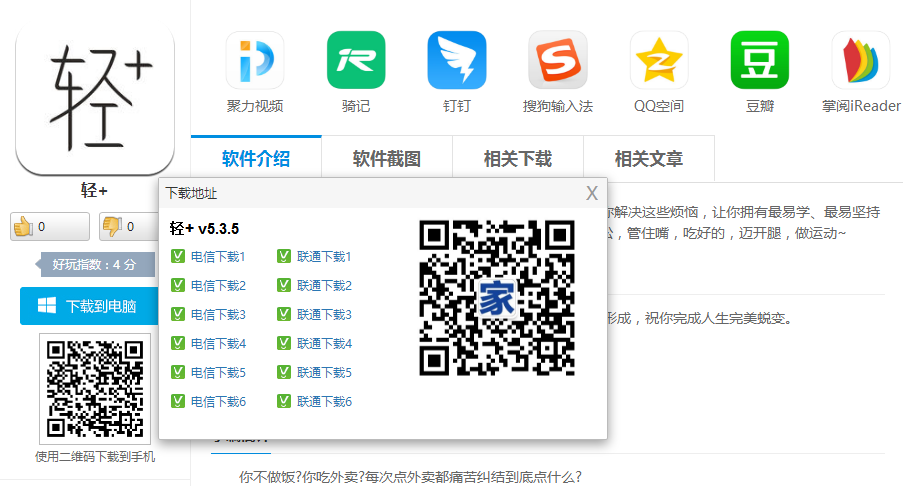The image size is (903, 486).
Task: Open the 钉钉 app icon
Action: pyautogui.click(x=457, y=60)
